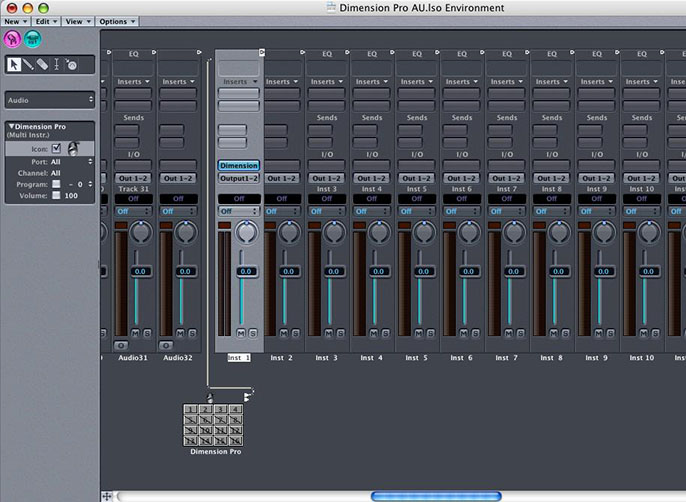
Task: Click the Inst 9 channel strip name
Action: coord(596,358)
